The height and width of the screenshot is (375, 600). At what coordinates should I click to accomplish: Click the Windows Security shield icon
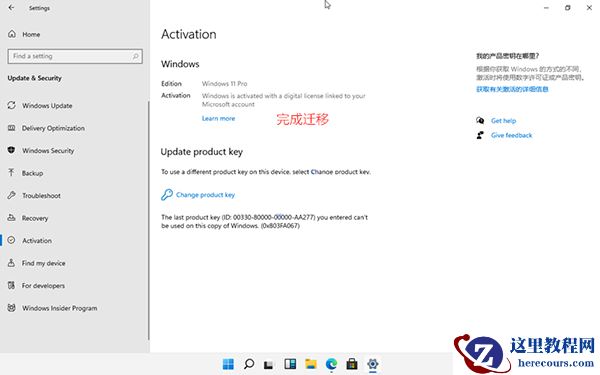click(11, 150)
